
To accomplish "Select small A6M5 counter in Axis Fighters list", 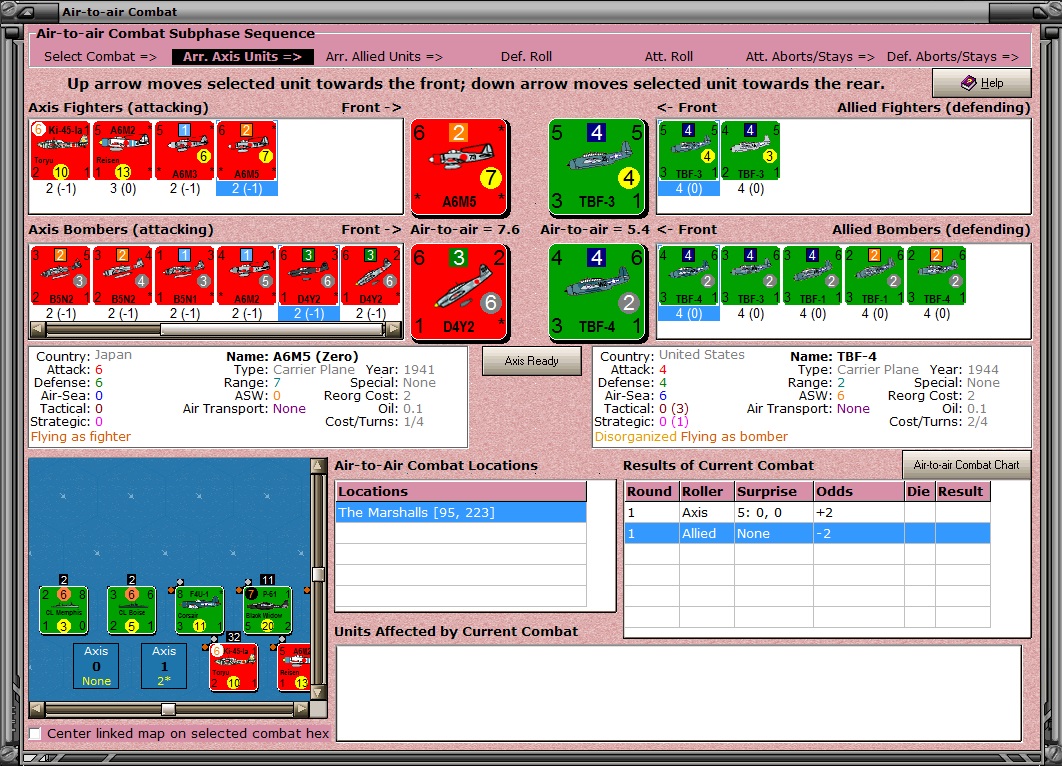I will click(x=247, y=151).
